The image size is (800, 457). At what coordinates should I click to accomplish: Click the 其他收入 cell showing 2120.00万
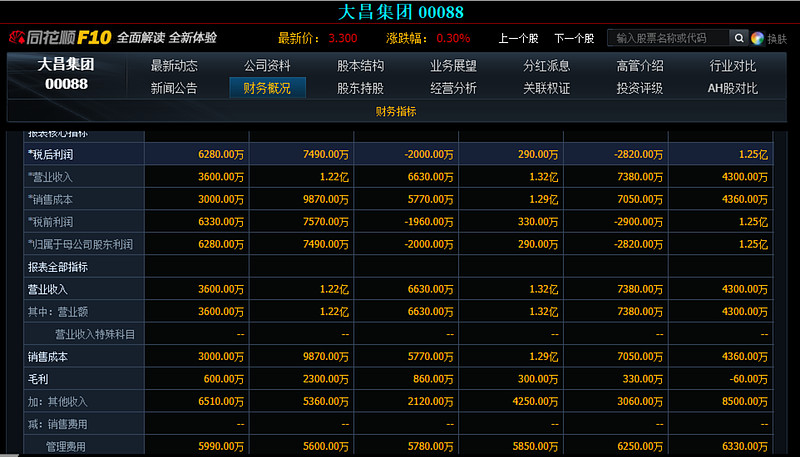coord(406,401)
